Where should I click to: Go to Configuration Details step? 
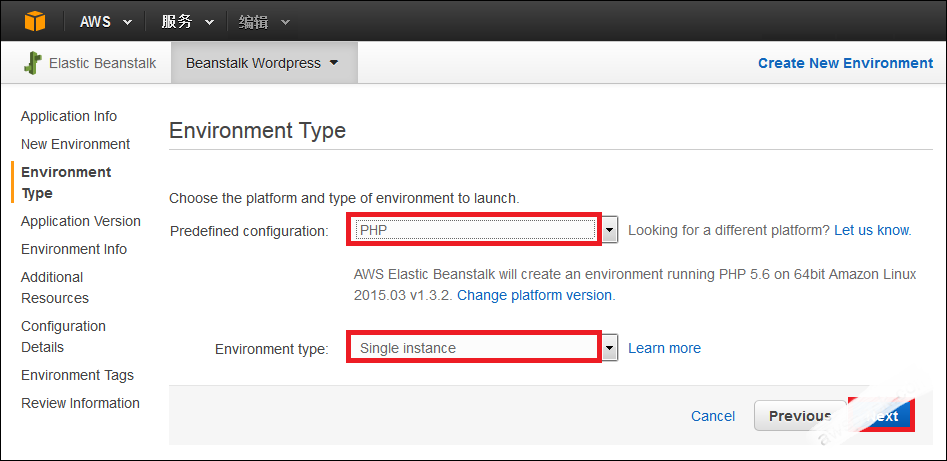[63, 337]
